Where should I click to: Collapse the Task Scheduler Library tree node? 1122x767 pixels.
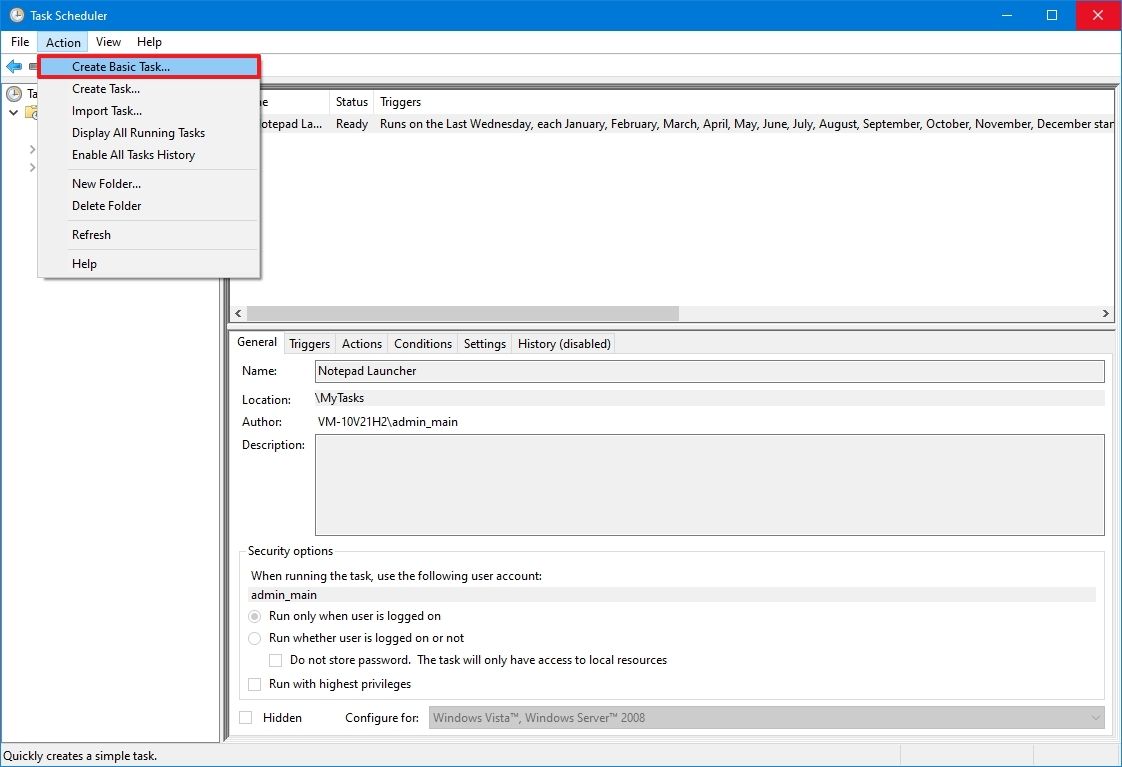point(14,112)
